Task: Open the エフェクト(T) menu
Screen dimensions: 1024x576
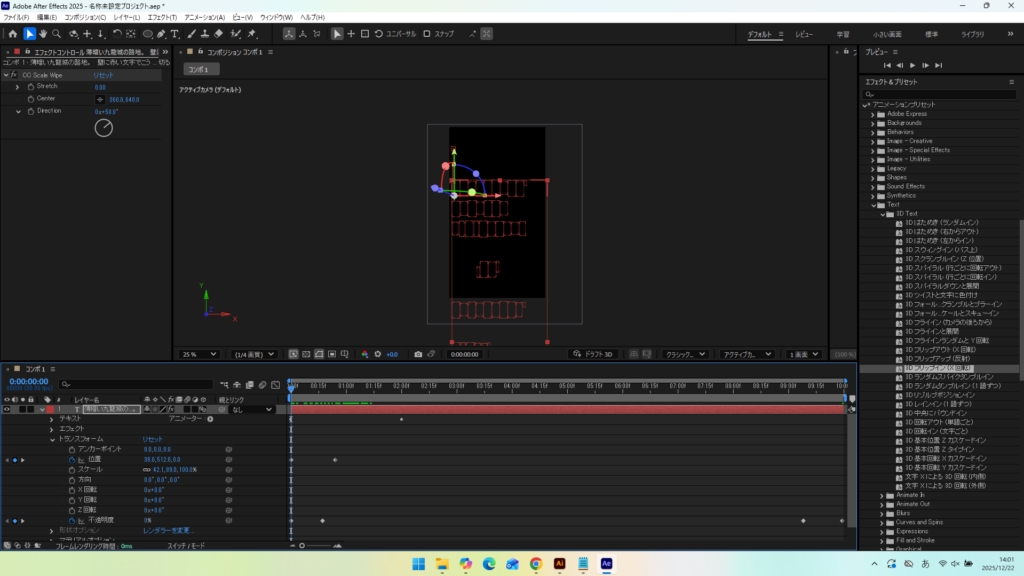Action: pyautogui.click(x=159, y=18)
